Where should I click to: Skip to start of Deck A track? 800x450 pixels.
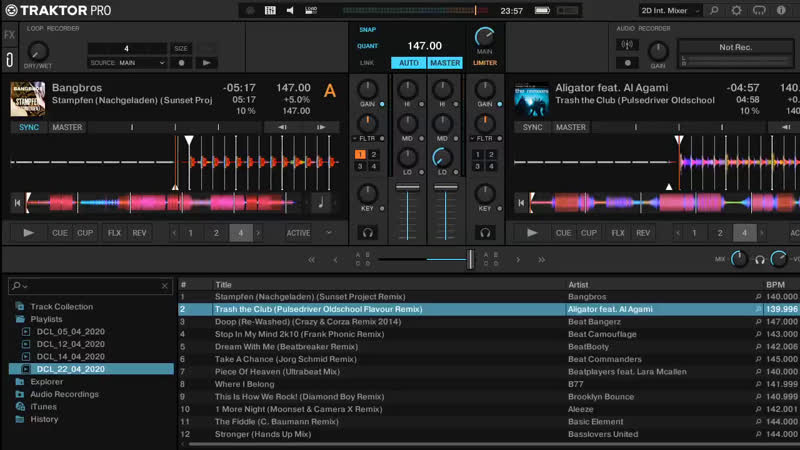click(x=17, y=203)
